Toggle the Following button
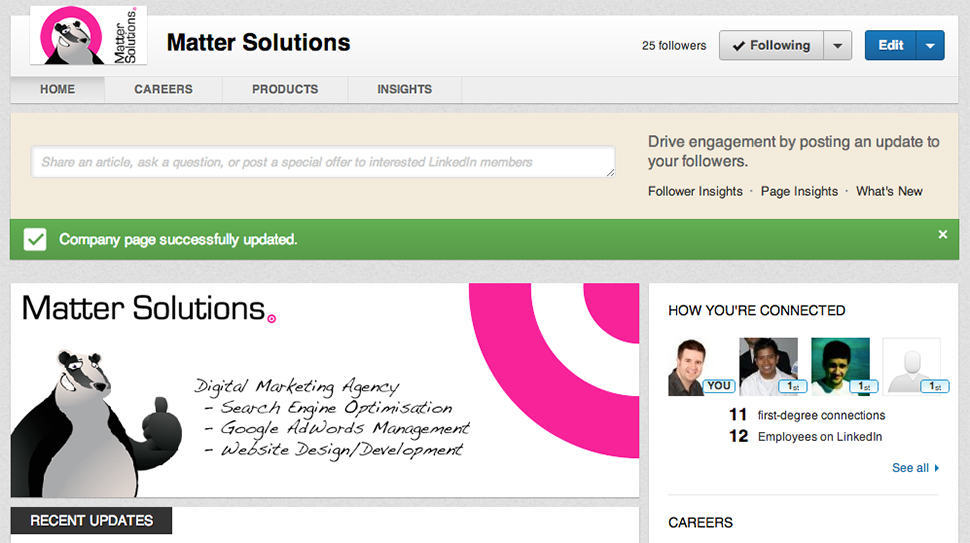The width and height of the screenshot is (970, 543). [x=771, y=45]
